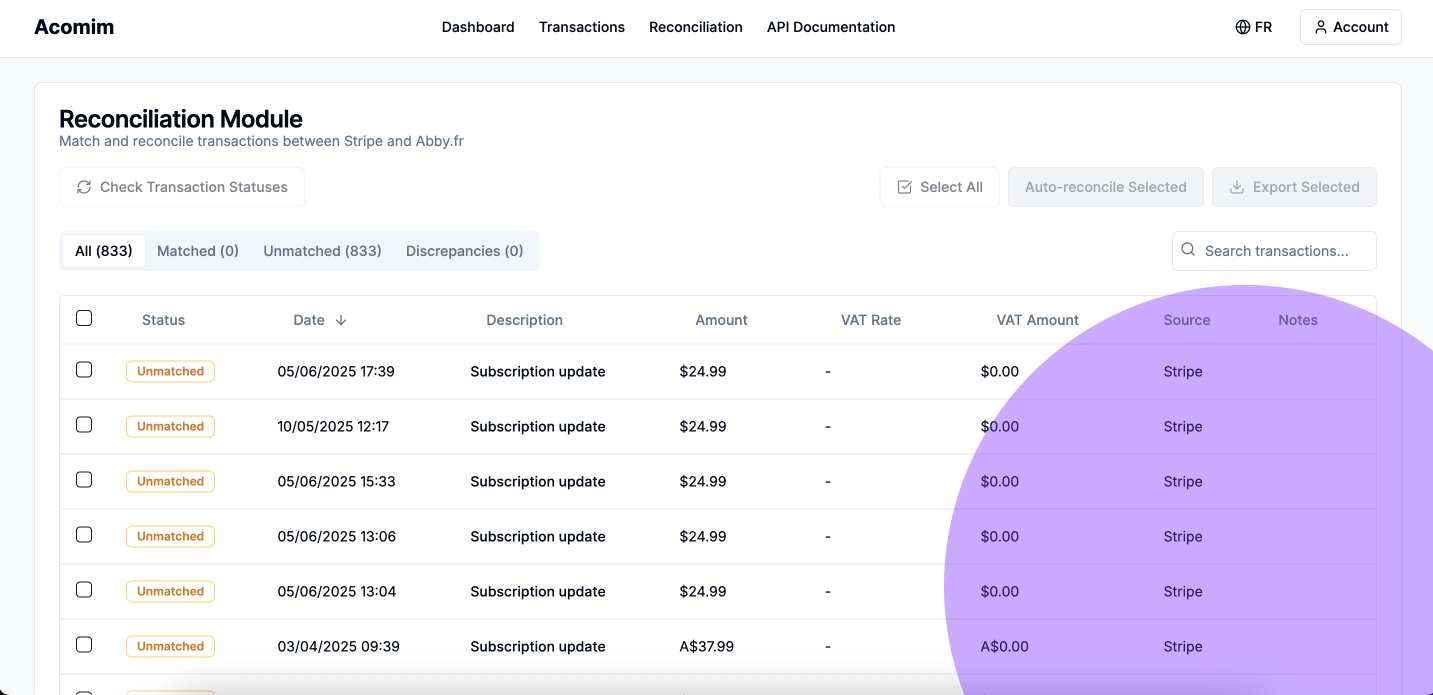Switch to the Discrepancies (0) tab
Screen dimensions: 1433x695
465,251
